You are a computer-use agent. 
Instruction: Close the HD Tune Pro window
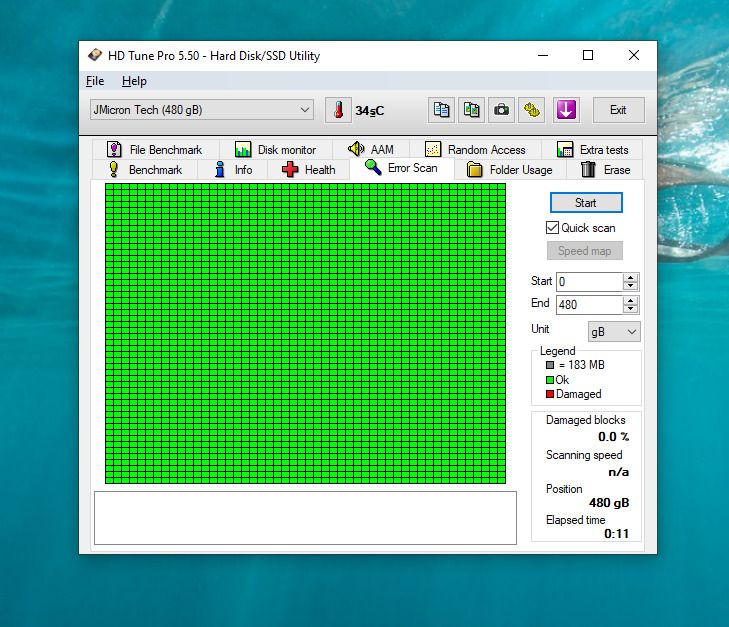(634, 55)
